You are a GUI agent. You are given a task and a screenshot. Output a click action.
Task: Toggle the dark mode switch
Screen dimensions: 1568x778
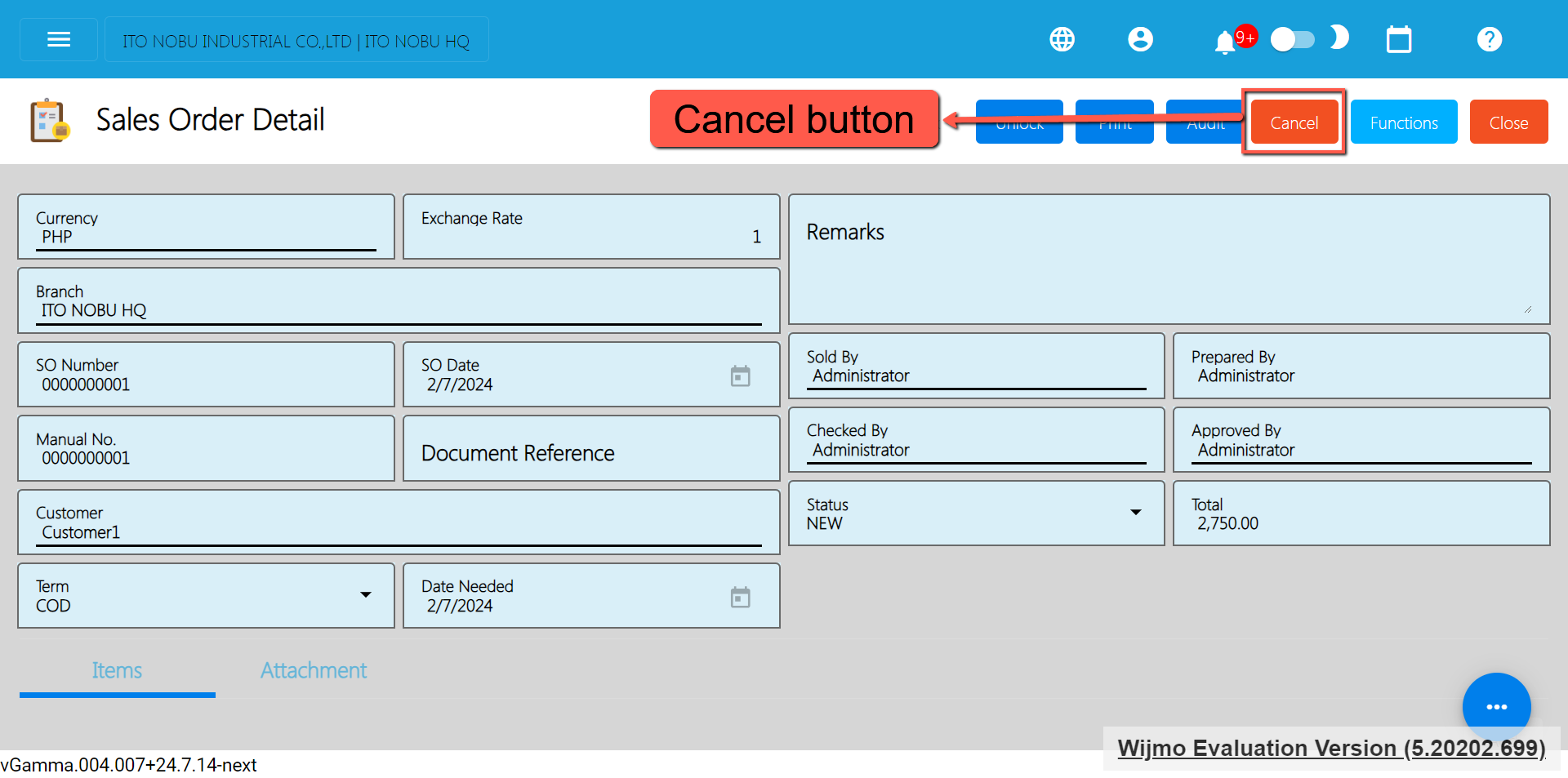pyautogui.click(x=1293, y=39)
